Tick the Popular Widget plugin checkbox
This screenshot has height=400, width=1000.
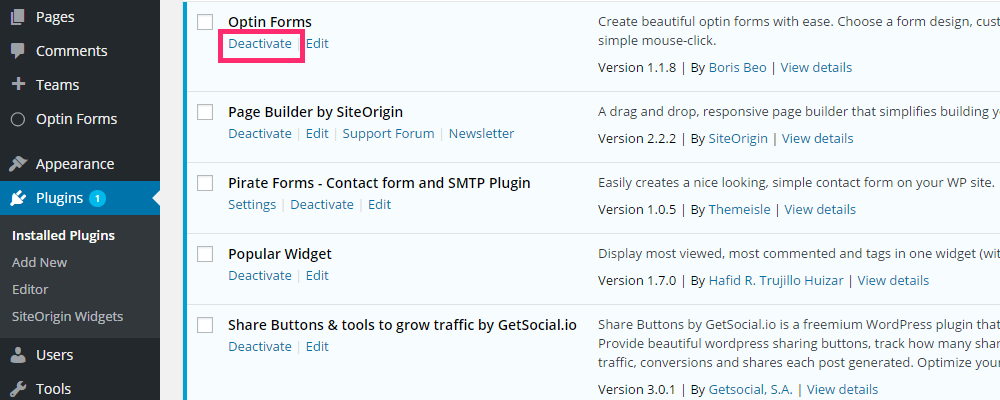point(205,254)
